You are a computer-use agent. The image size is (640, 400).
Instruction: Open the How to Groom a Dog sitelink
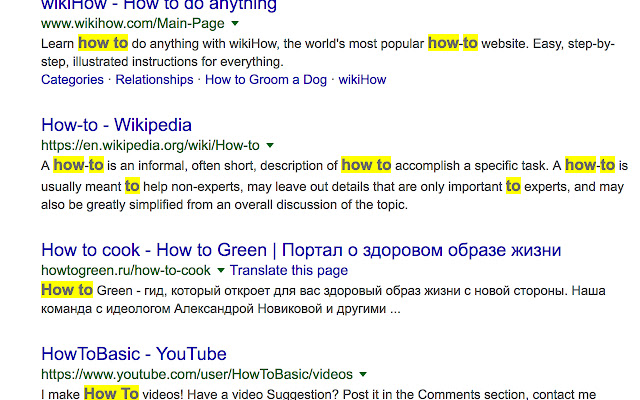[x=266, y=79]
